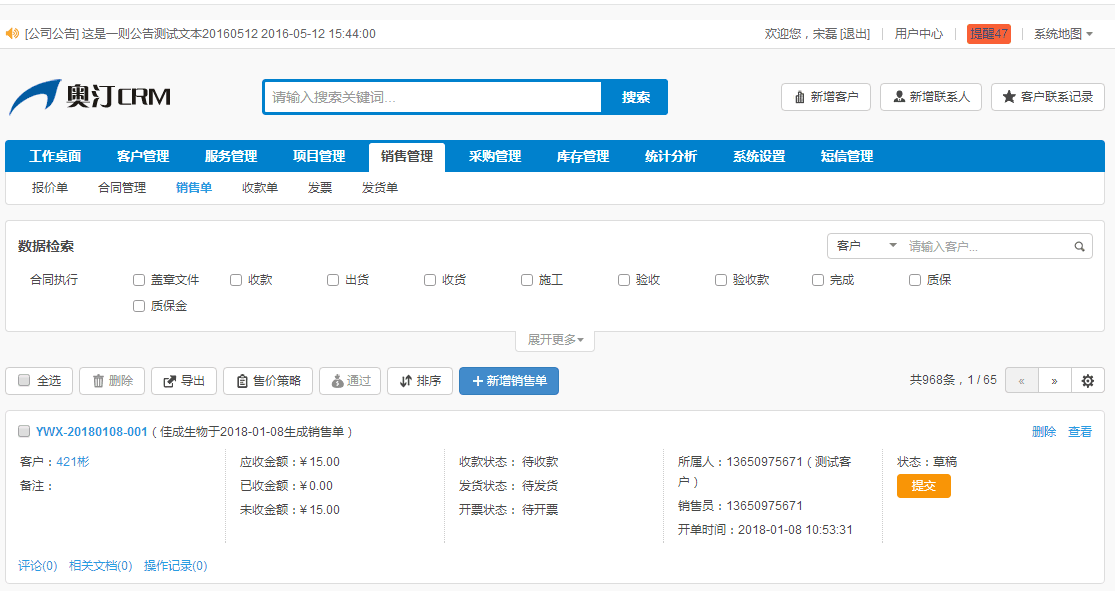Switch to the 客户管理 tab
Screen dimensions: 1115x591
pyautogui.click(x=143, y=157)
